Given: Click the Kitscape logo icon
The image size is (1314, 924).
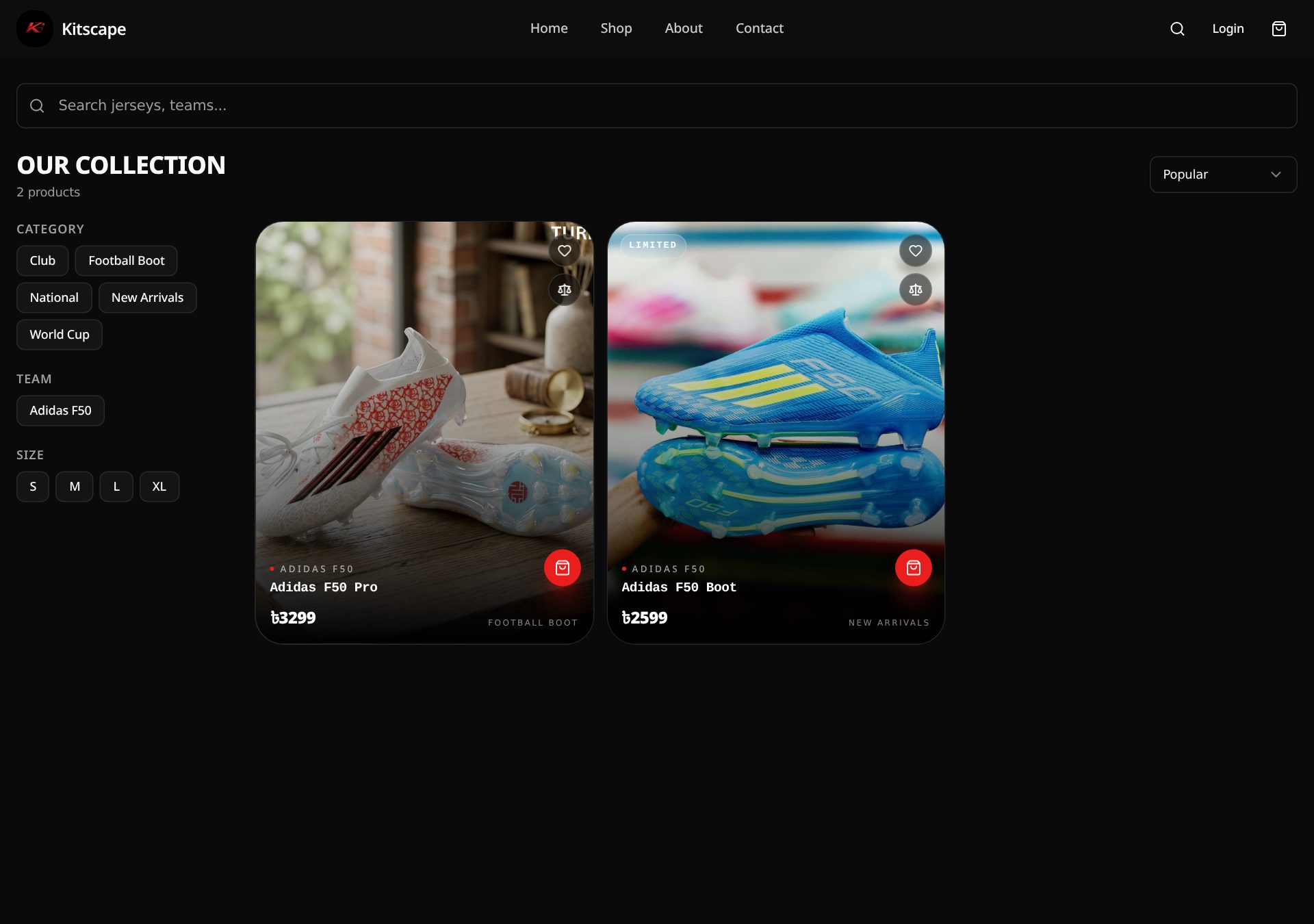Looking at the screenshot, I should coord(35,29).
